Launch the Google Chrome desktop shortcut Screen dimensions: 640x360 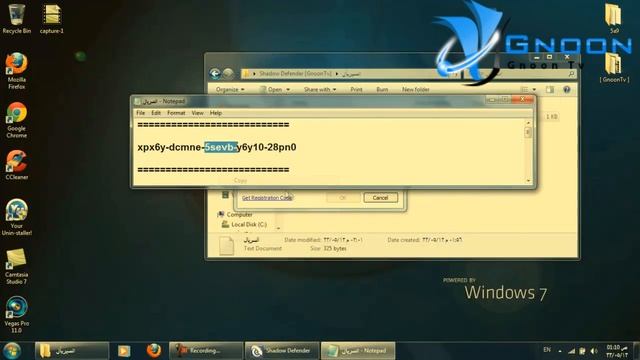[x=16, y=120]
